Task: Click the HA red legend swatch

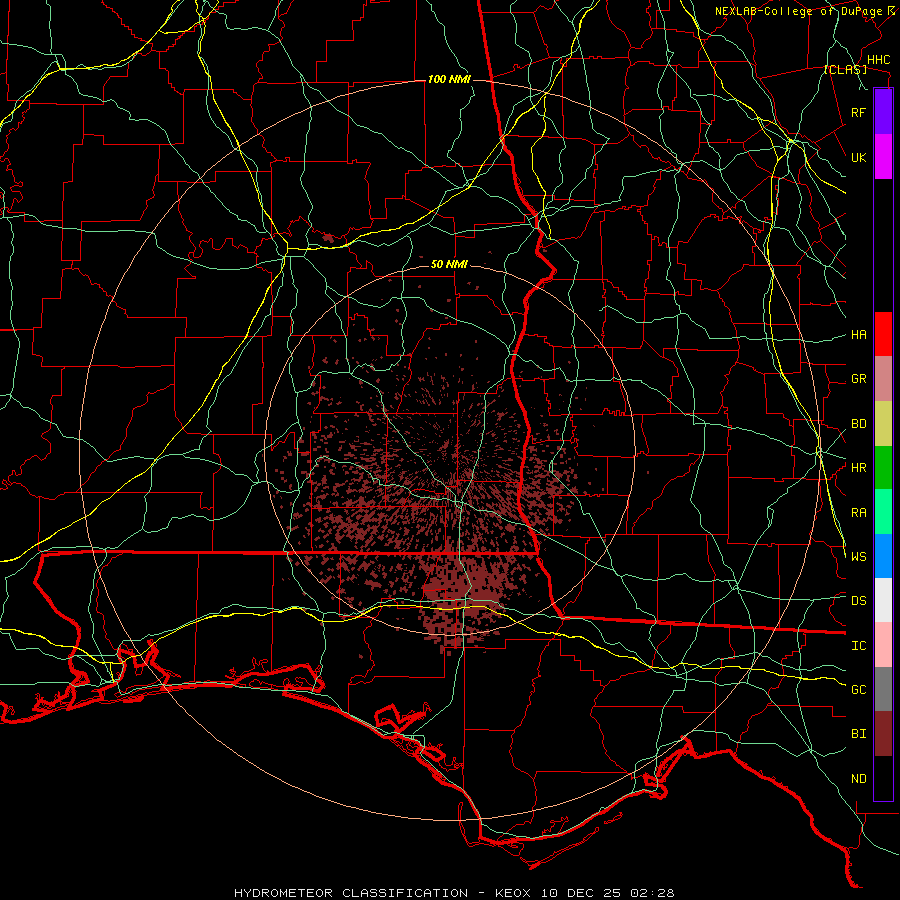Action: click(883, 334)
